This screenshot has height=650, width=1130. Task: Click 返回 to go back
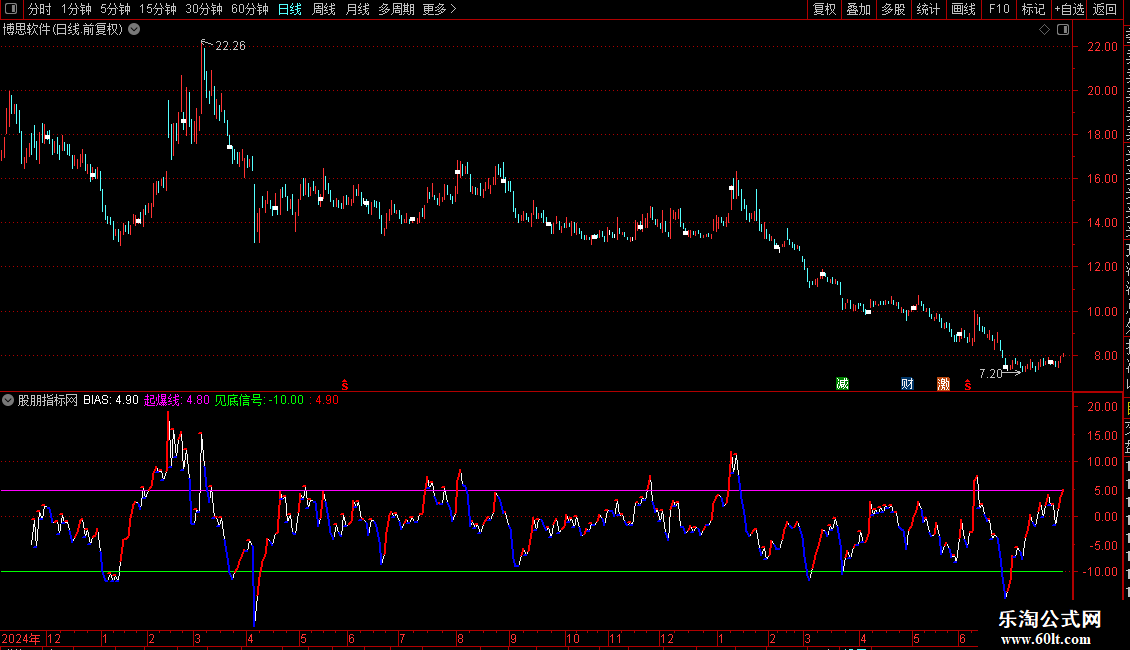(x=1104, y=9)
